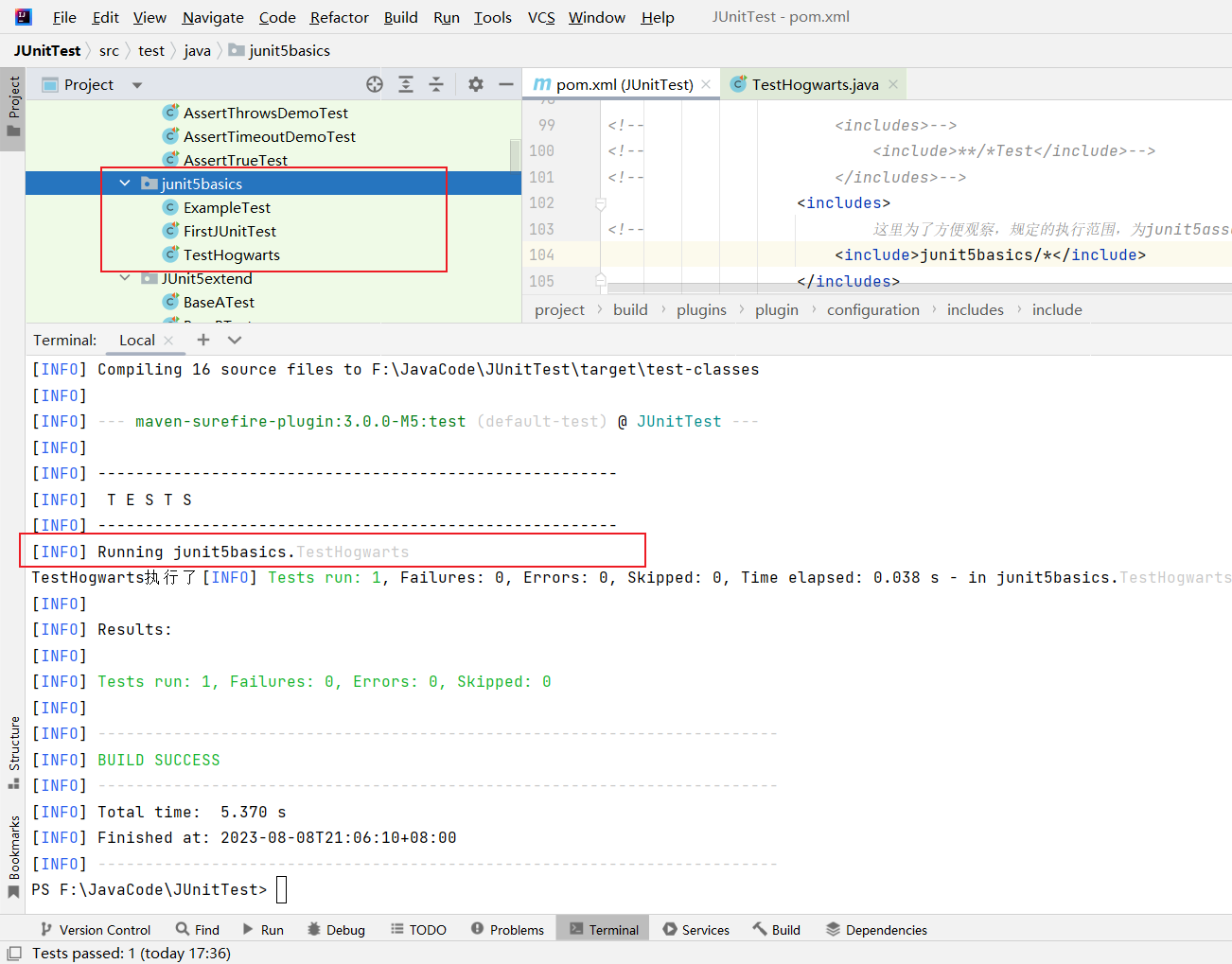Switch to TestHogwarts.java editor tab
This screenshot has width=1232, height=964.
[x=814, y=84]
